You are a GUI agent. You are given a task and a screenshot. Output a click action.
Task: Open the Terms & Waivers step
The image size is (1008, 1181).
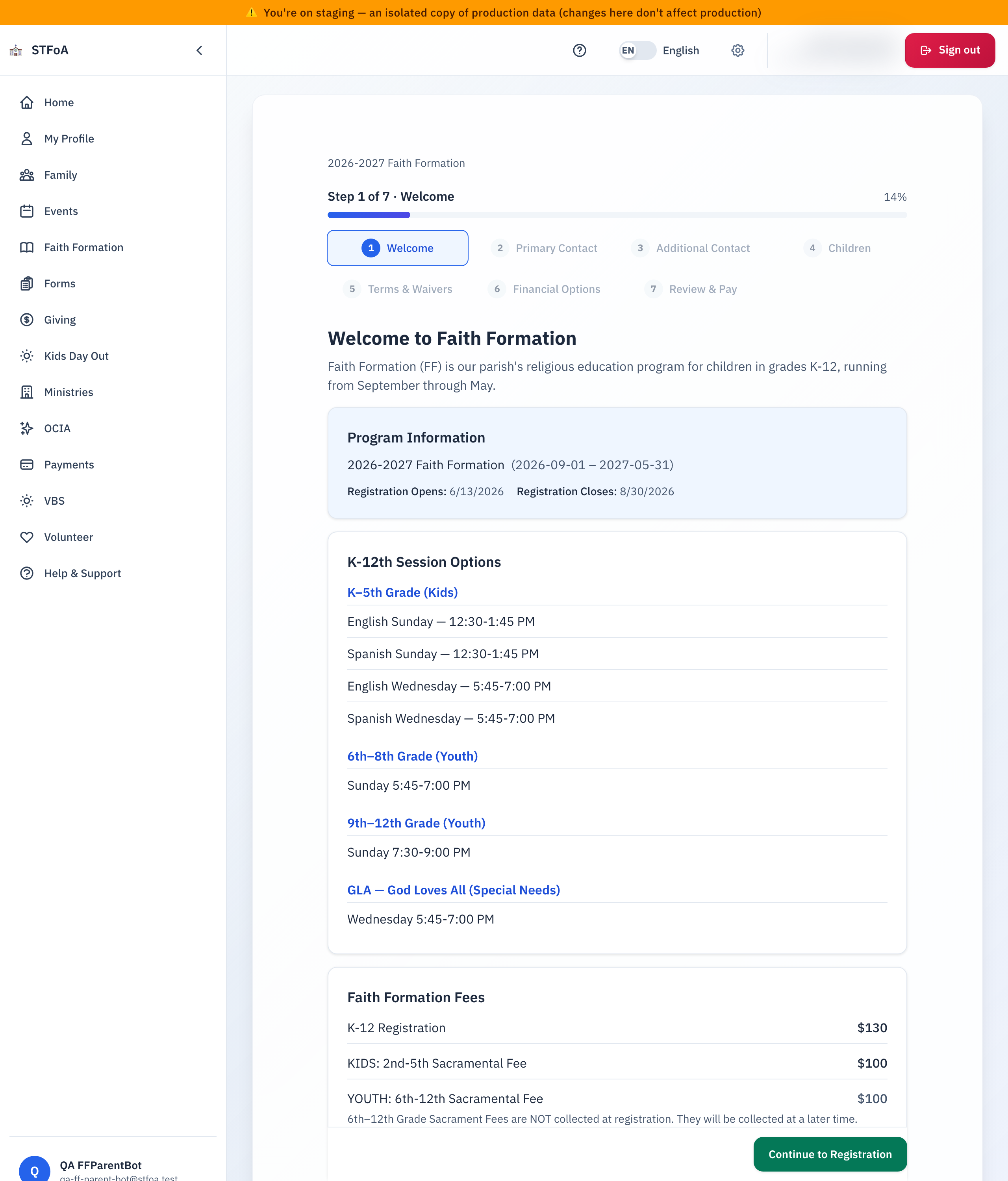tap(397, 289)
